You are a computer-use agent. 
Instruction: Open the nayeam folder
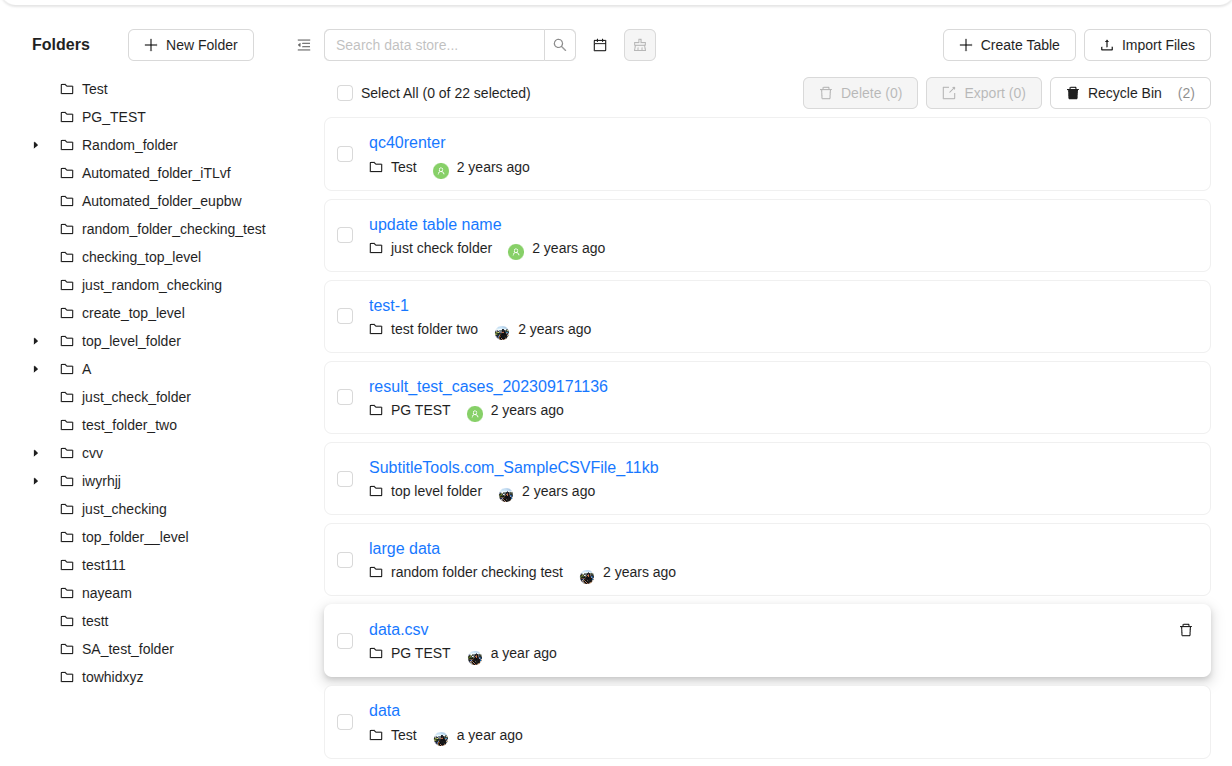(x=106, y=593)
